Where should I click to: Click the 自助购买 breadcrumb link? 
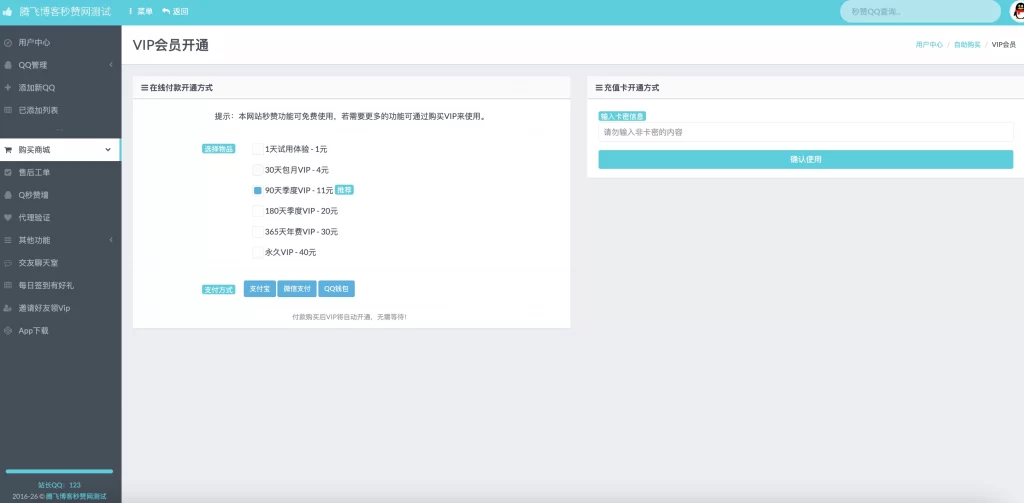[x=966, y=45]
